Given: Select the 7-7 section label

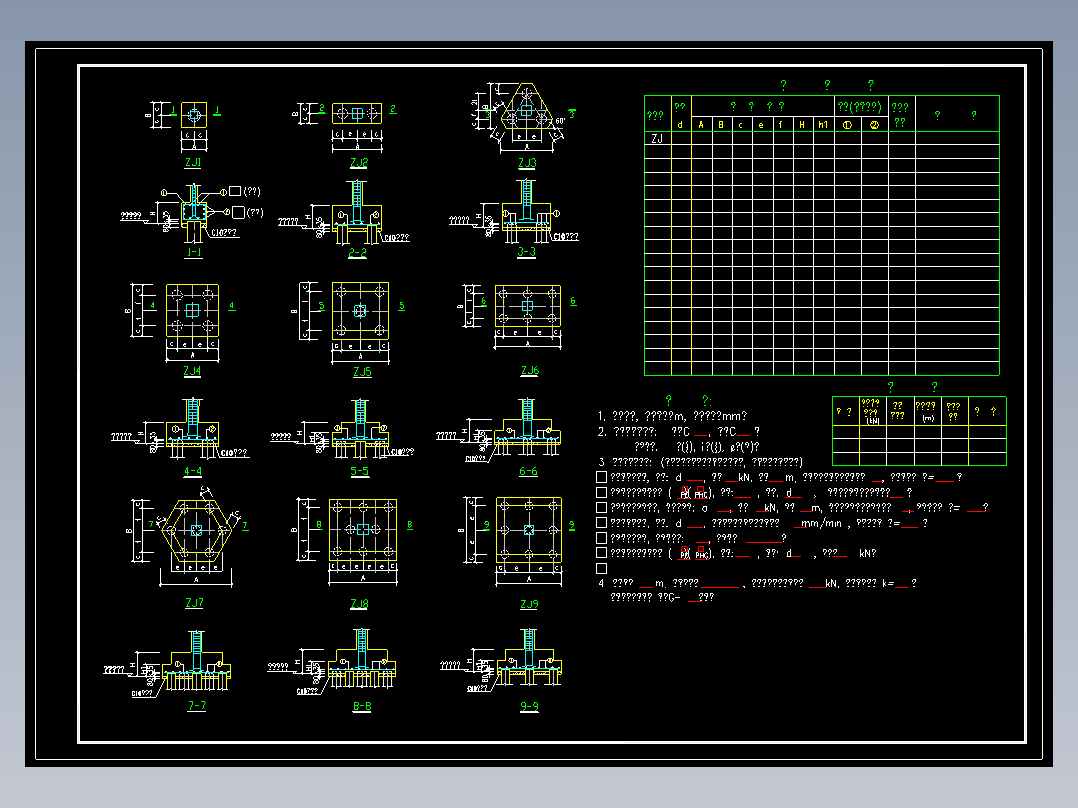Looking at the screenshot, I should 197,706.
